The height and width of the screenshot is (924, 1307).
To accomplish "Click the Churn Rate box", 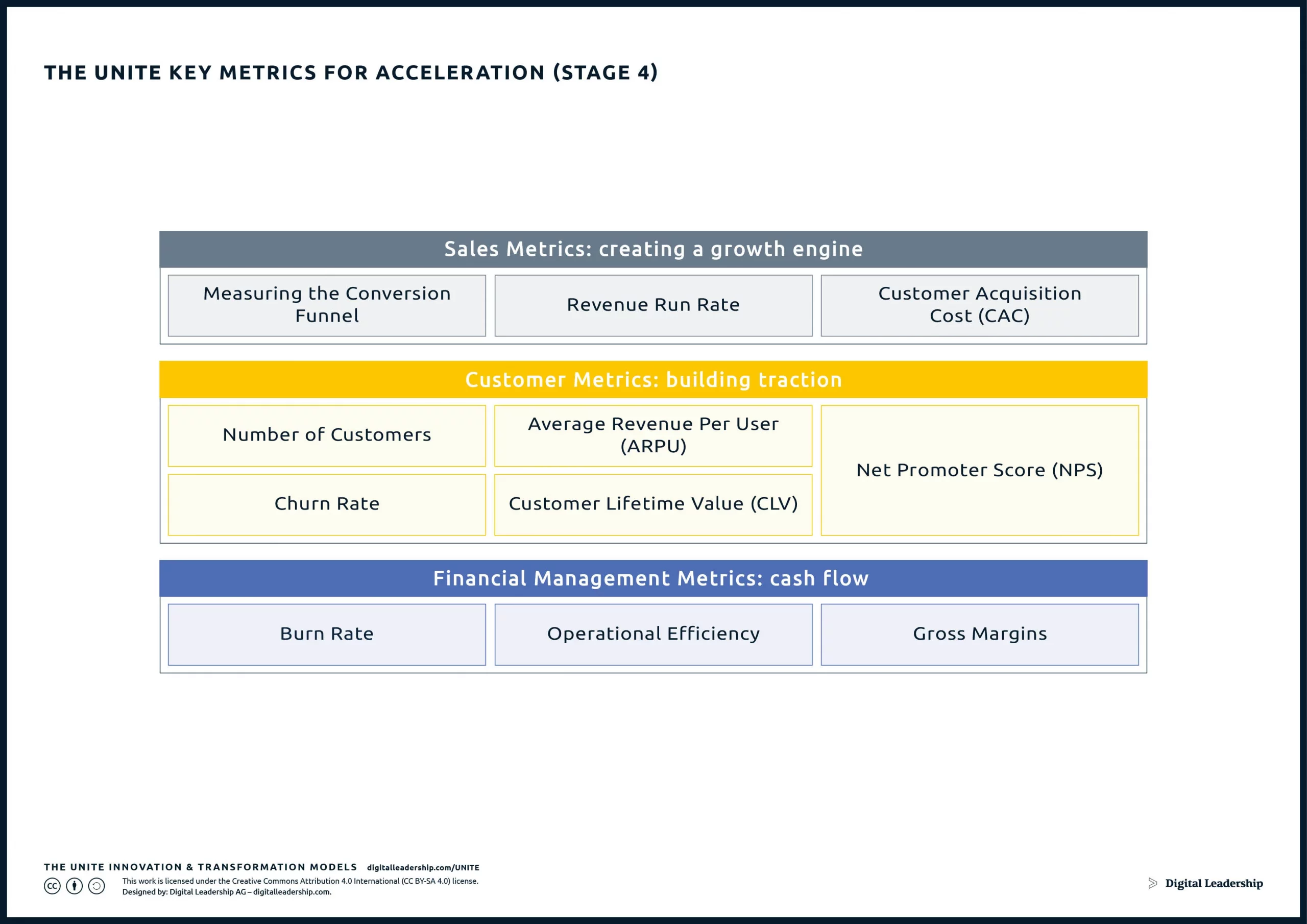I will pyautogui.click(x=327, y=504).
